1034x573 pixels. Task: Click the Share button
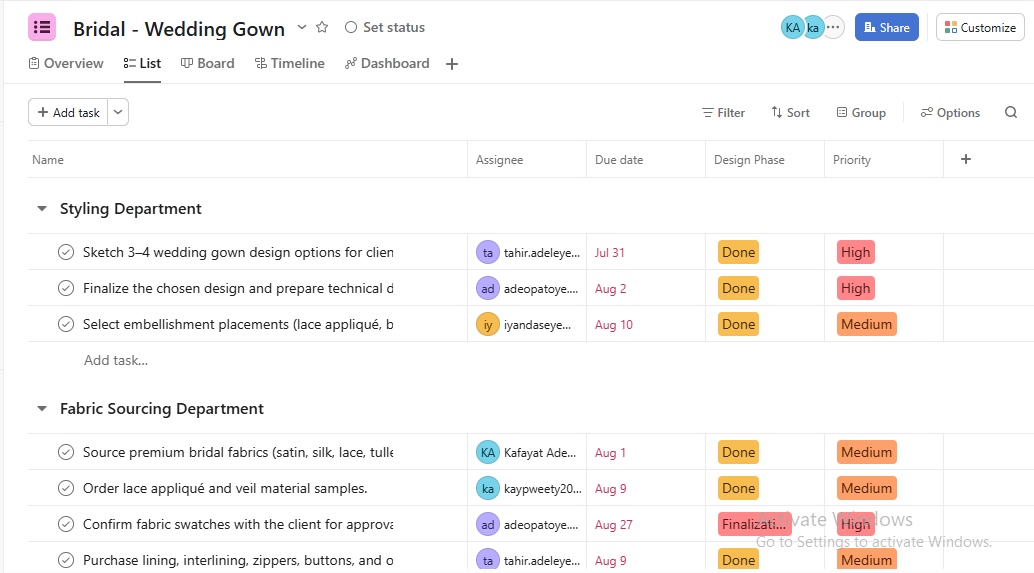click(x=886, y=28)
